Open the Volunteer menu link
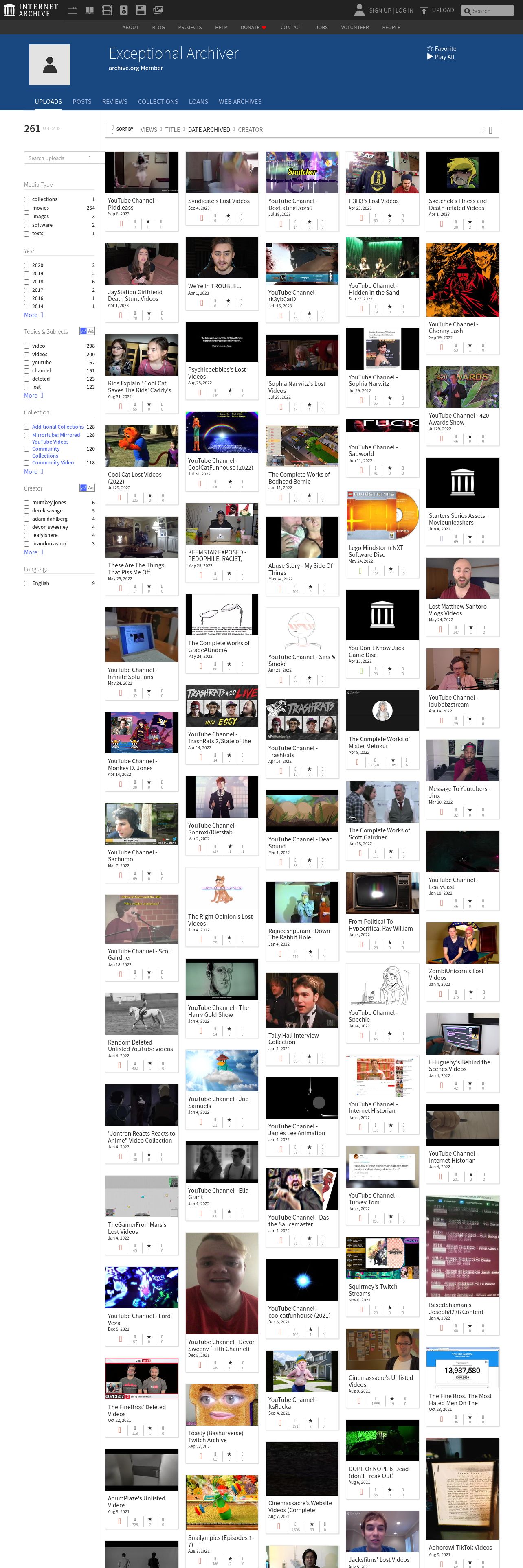 tap(355, 27)
